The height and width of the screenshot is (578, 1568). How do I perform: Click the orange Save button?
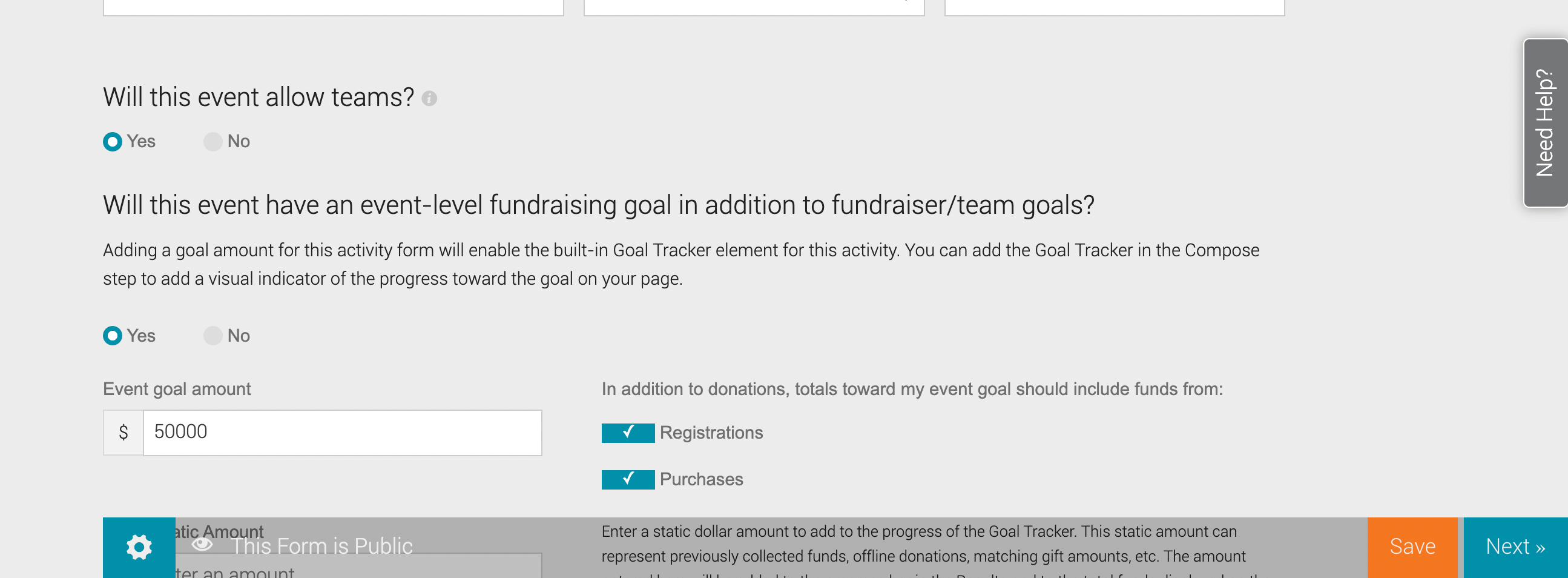[1412, 546]
